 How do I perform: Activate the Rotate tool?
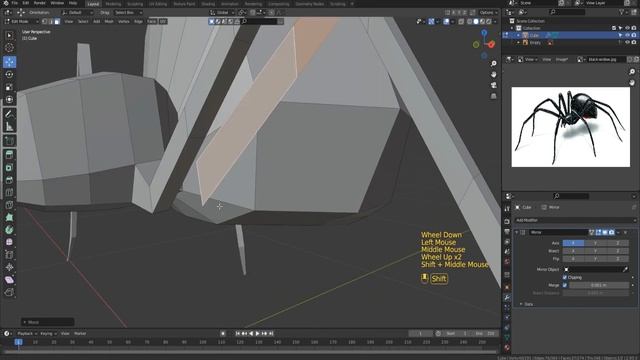(x=9, y=75)
